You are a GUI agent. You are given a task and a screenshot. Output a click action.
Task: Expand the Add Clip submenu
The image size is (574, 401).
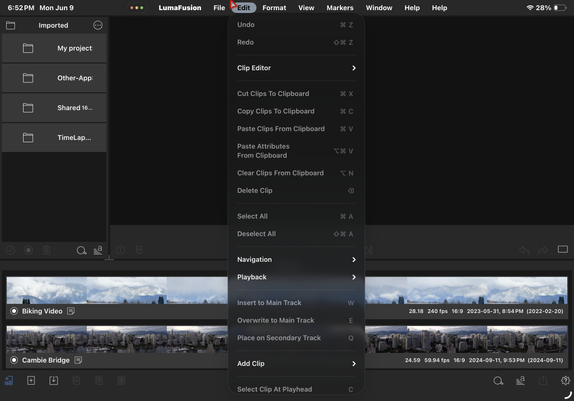[296, 364]
